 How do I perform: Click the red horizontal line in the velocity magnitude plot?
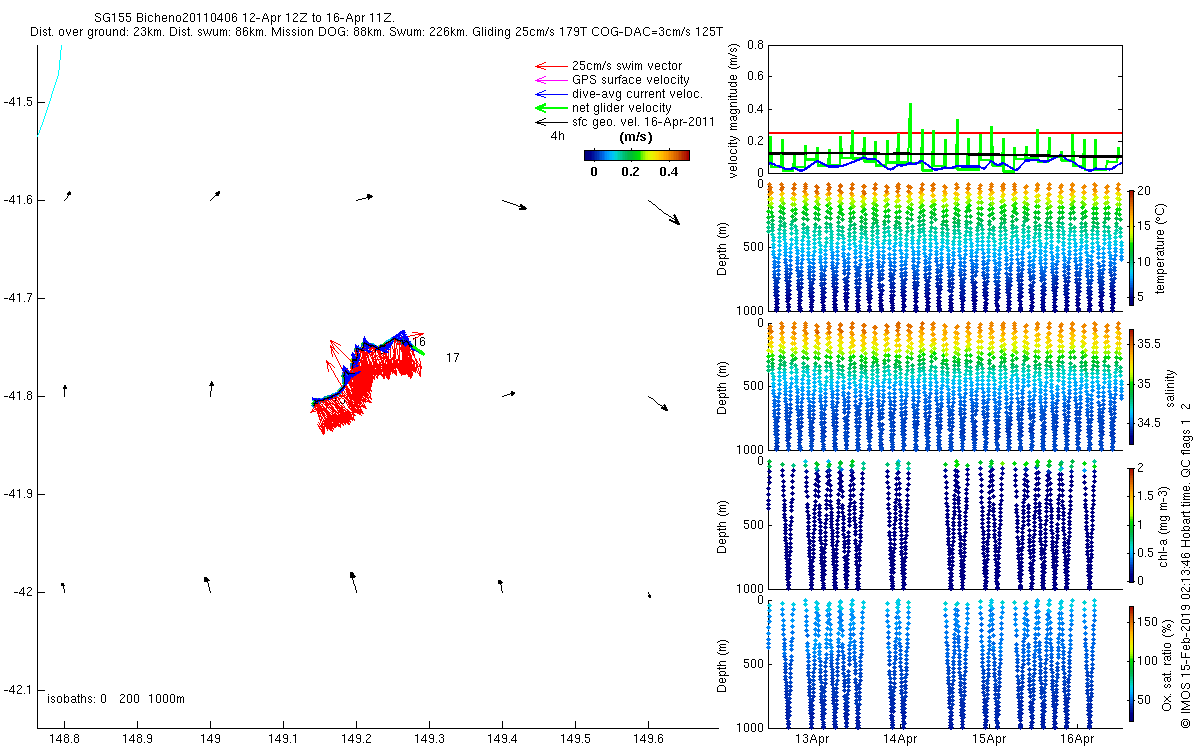943,132
